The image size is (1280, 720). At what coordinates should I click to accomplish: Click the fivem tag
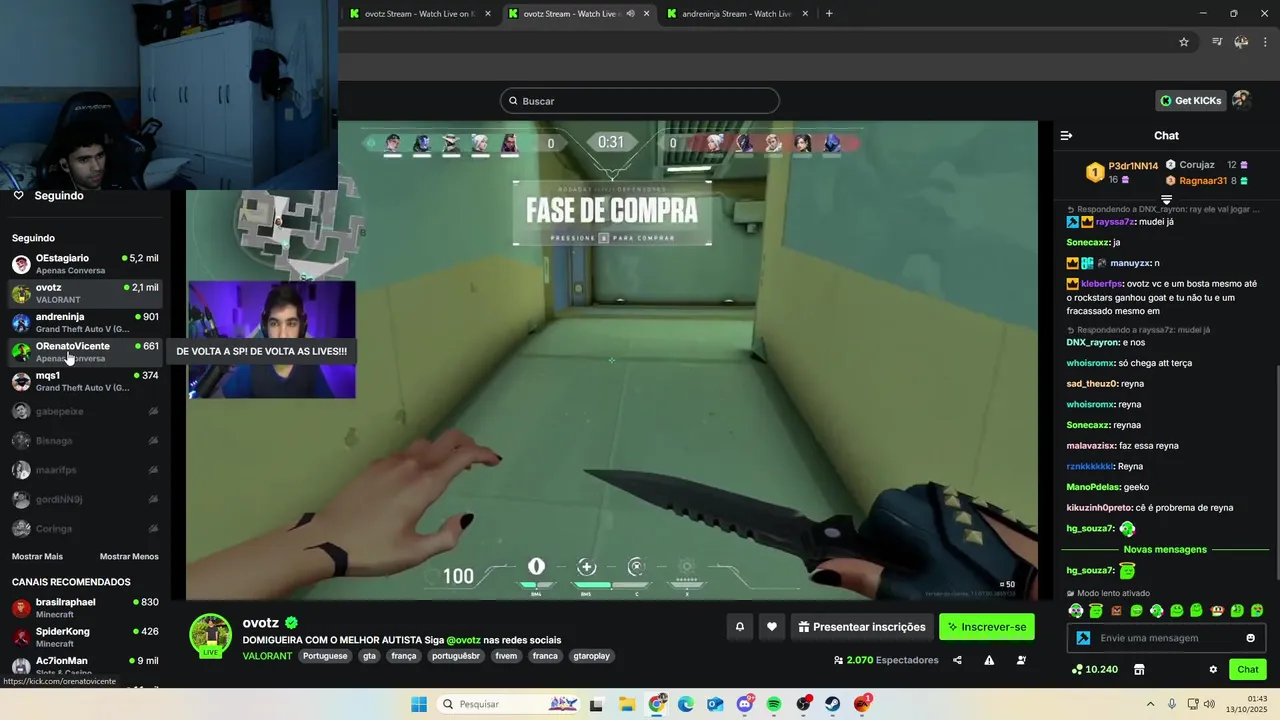click(506, 656)
